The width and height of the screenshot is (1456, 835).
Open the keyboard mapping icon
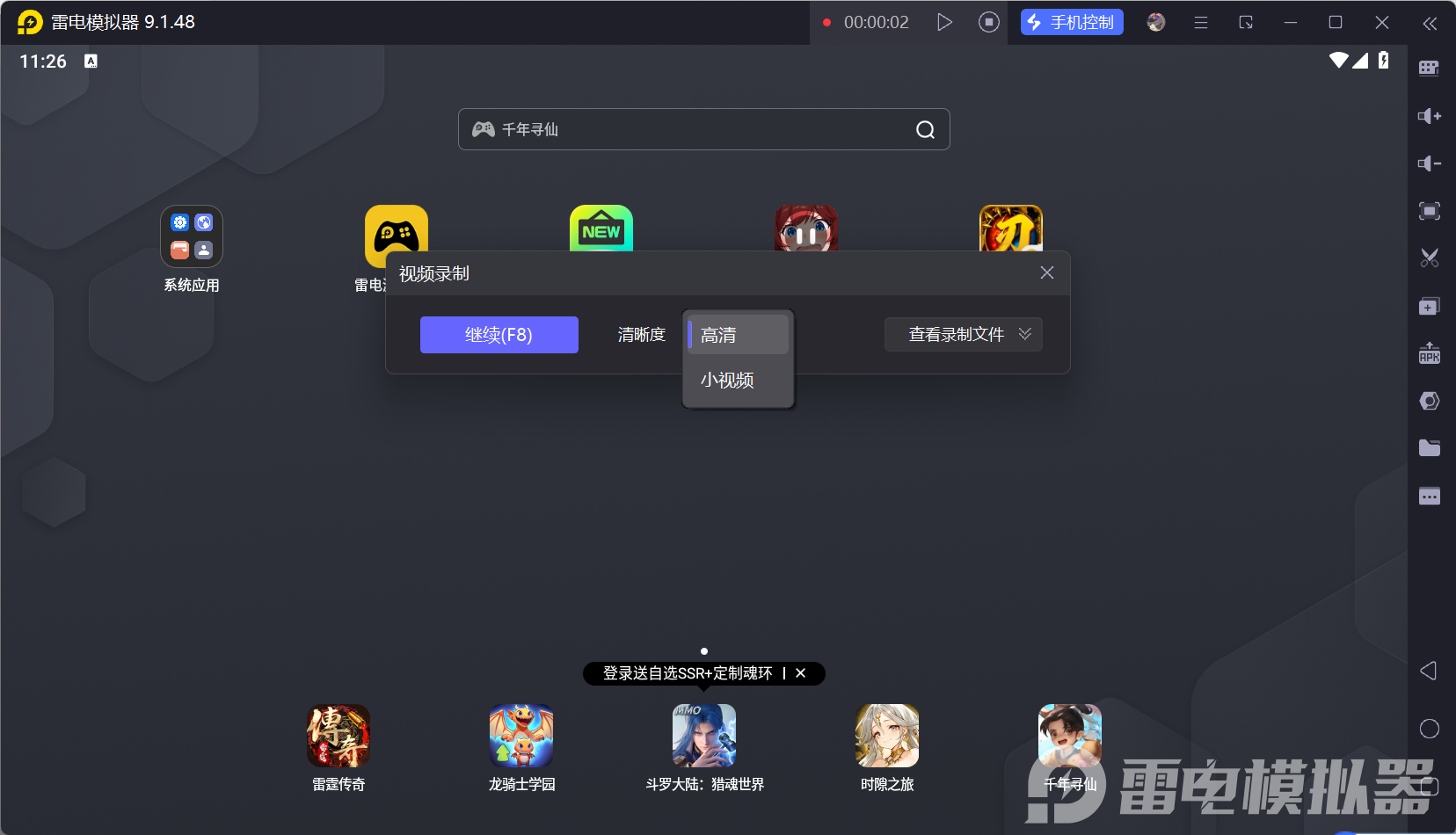pos(1429,69)
